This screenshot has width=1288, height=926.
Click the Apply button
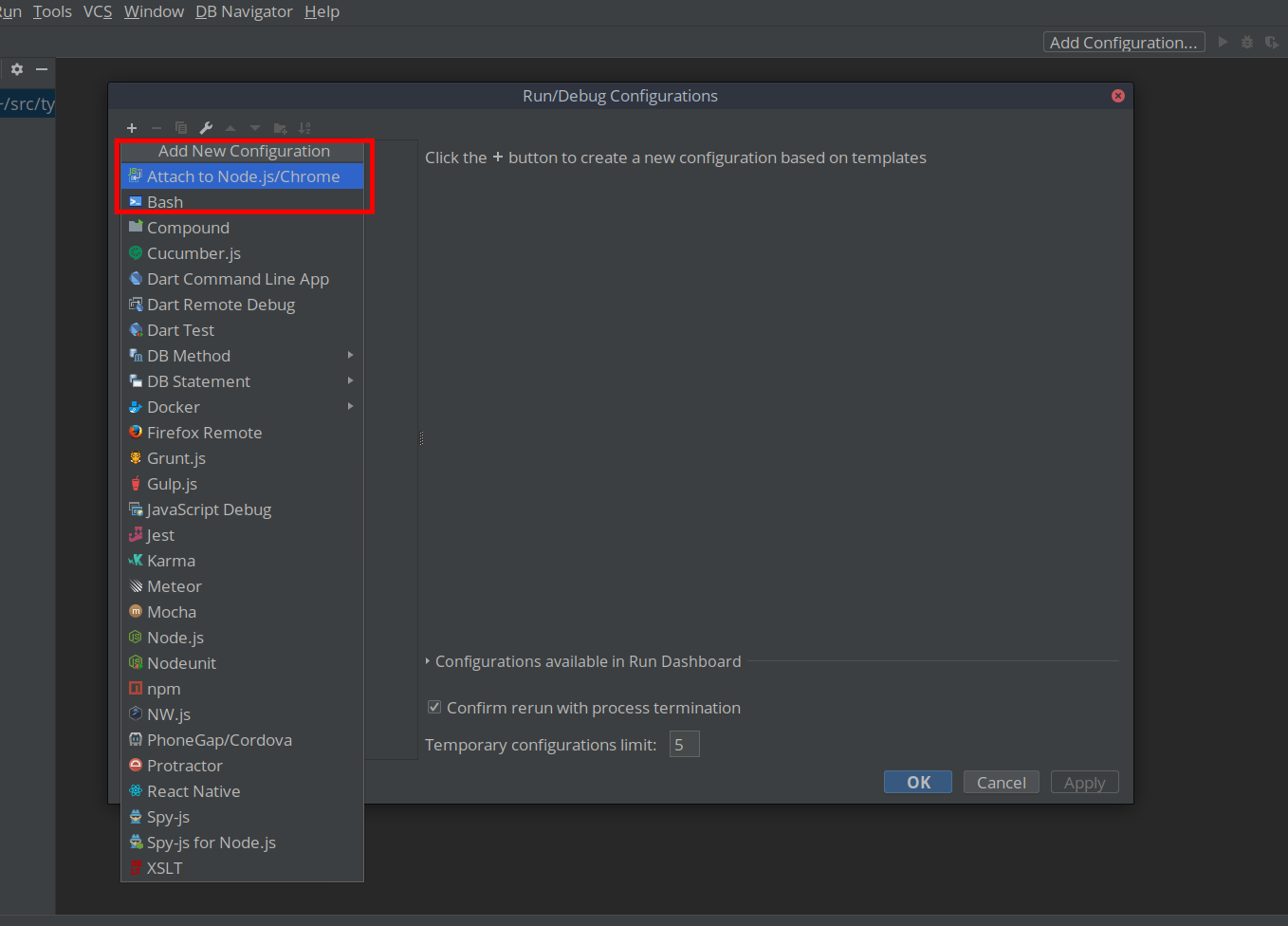coord(1085,782)
